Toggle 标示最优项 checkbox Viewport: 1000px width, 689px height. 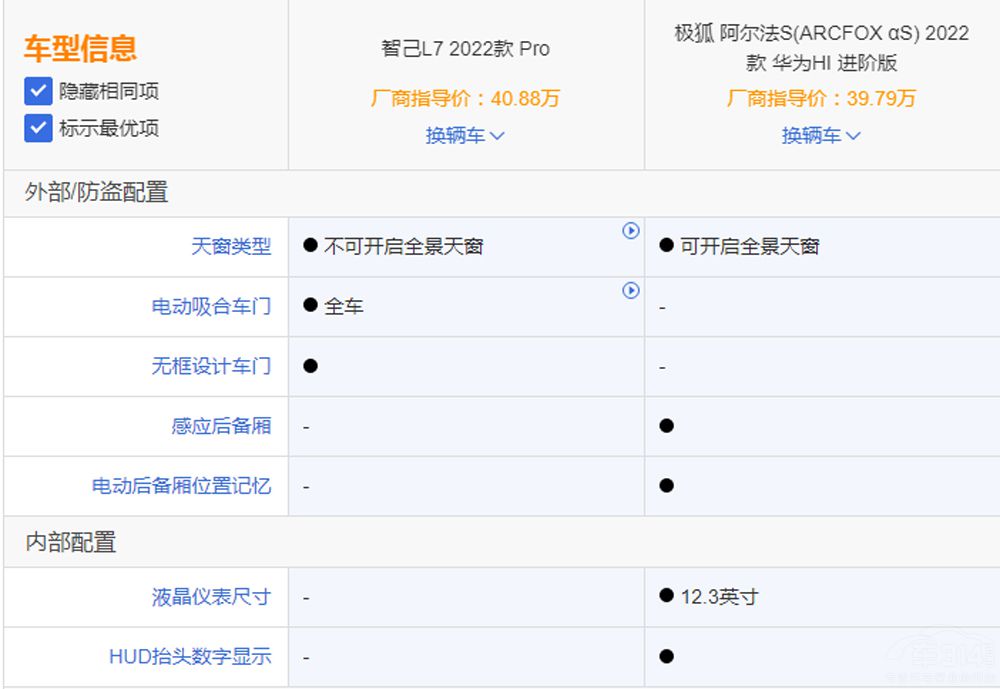coord(38,129)
